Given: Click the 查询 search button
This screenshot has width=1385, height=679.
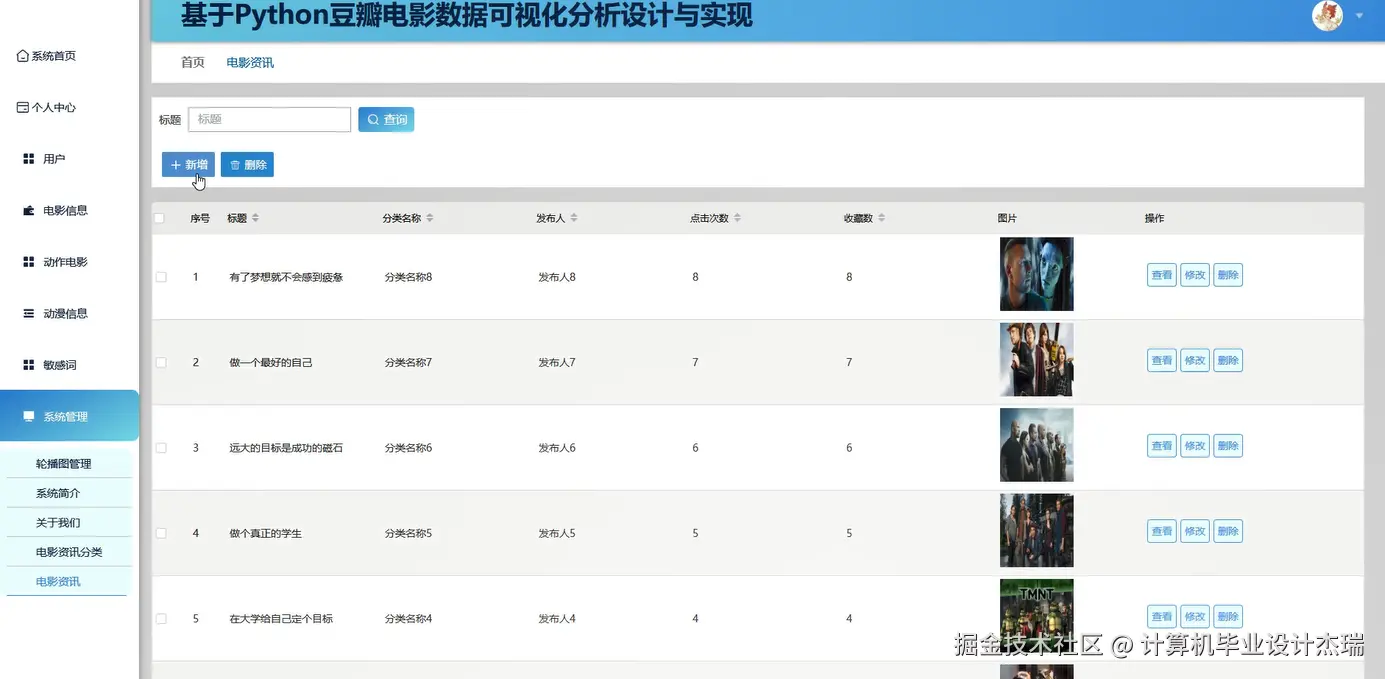Looking at the screenshot, I should [x=386, y=119].
